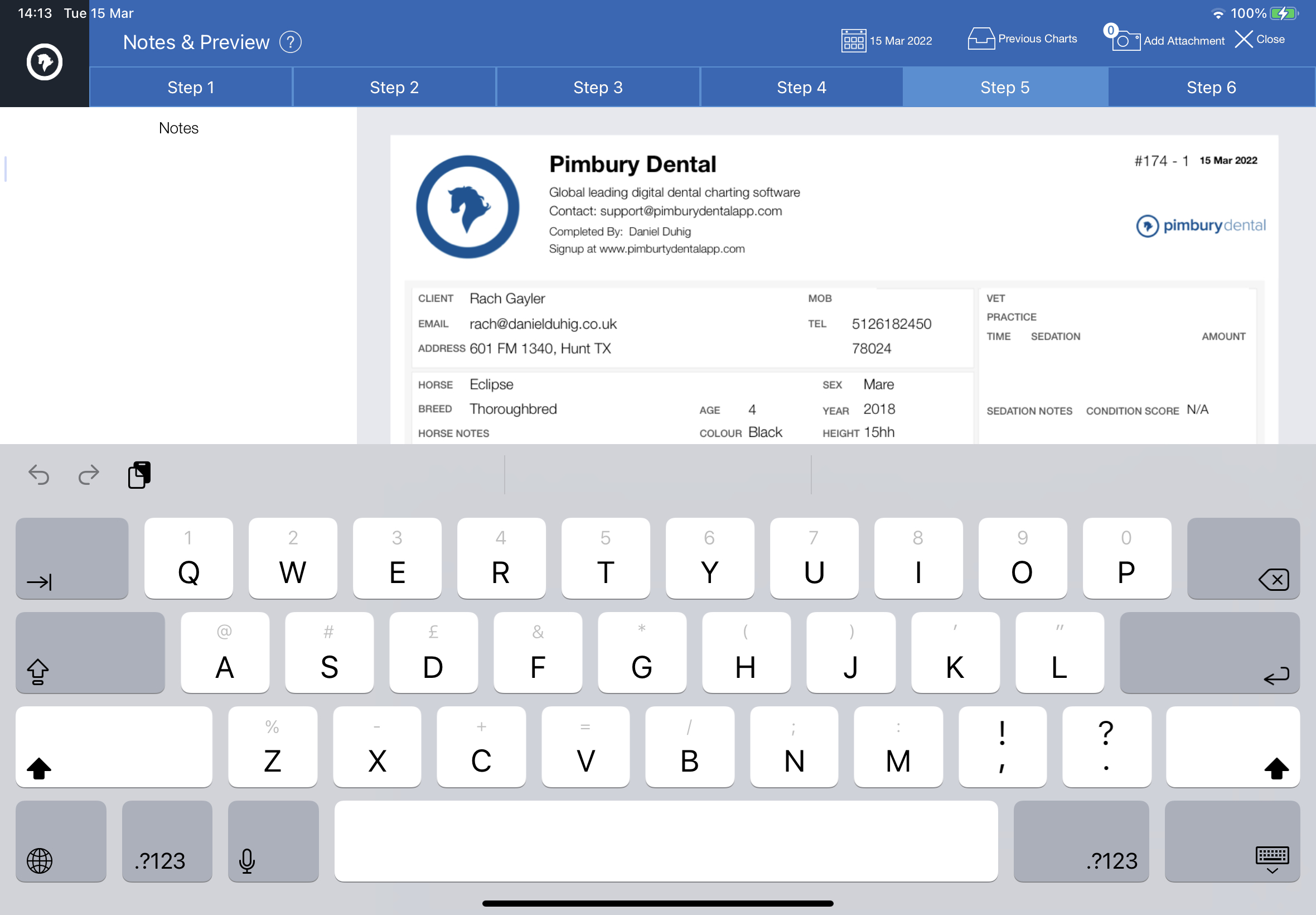Hide the keyboard with dismiss key

(x=1232, y=841)
